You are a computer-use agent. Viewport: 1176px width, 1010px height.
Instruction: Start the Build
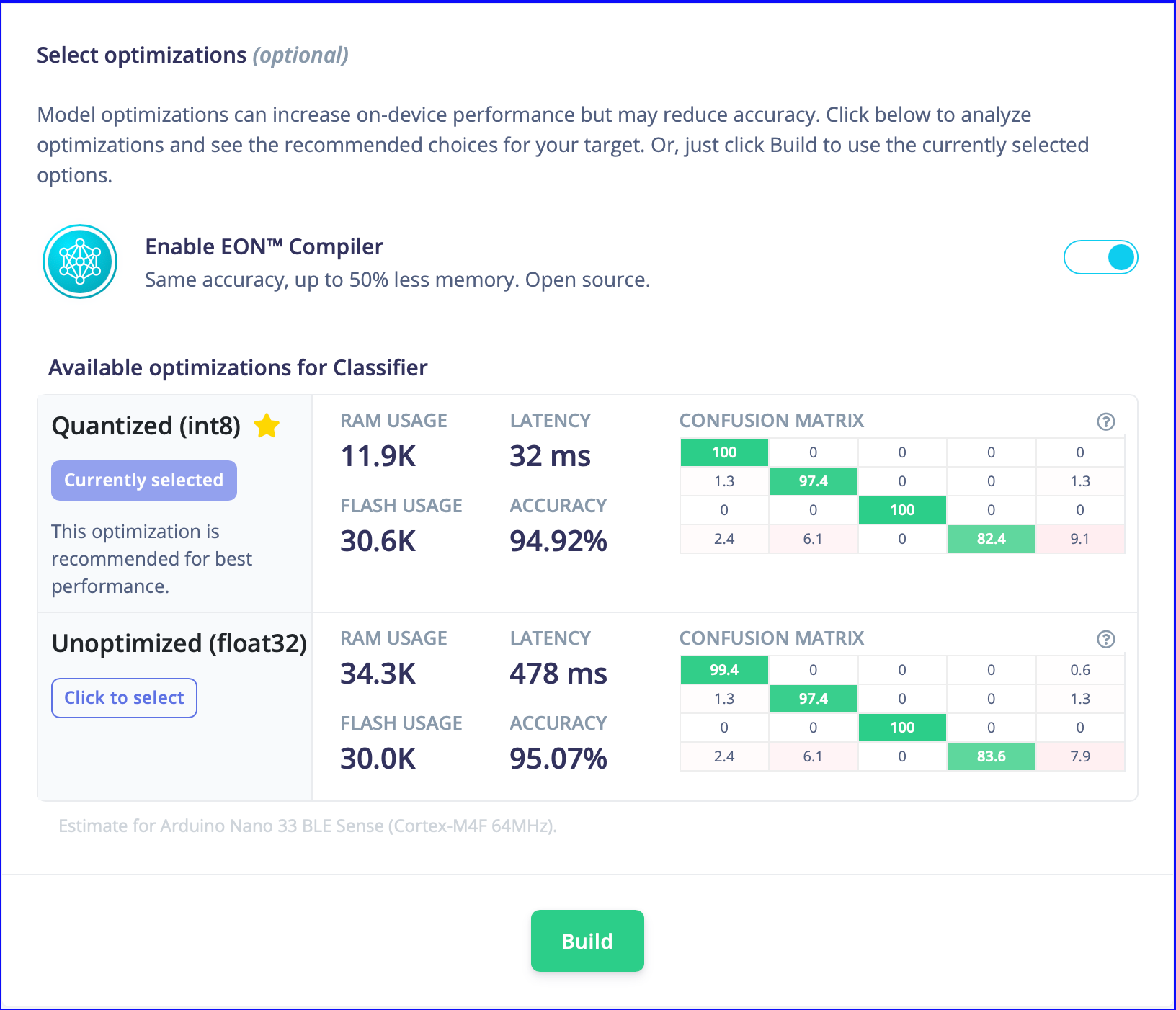click(x=587, y=941)
